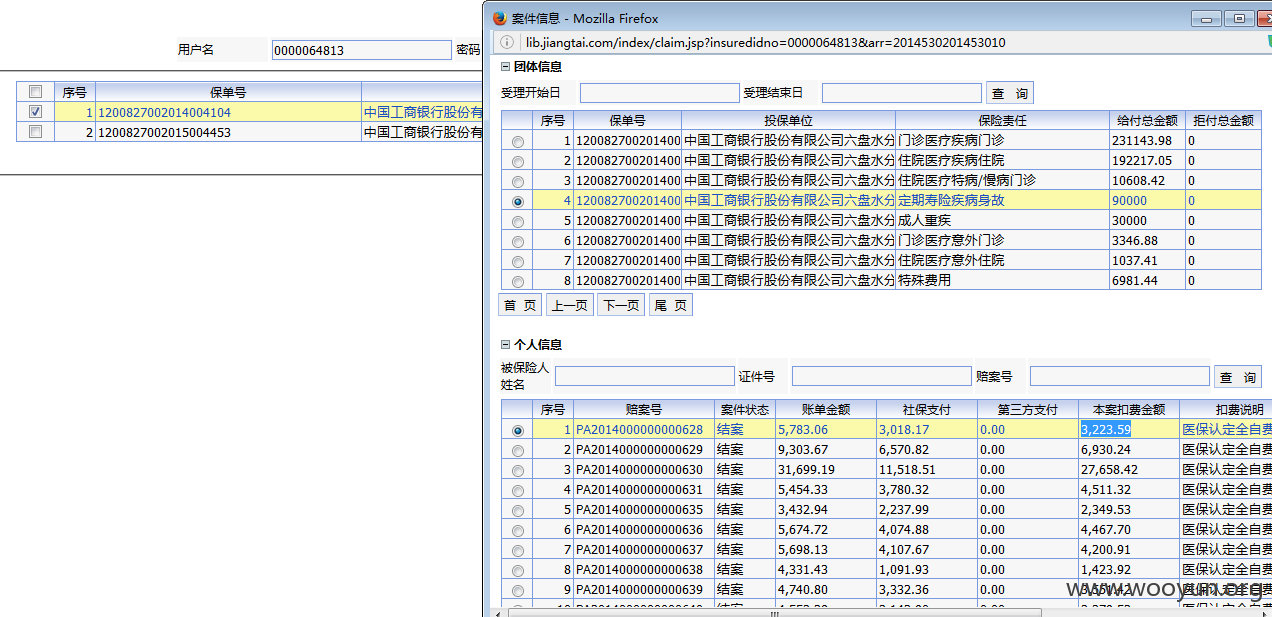Click the 本案扣费金额 column header
The width and height of the screenshot is (1272, 617).
(1128, 409)
